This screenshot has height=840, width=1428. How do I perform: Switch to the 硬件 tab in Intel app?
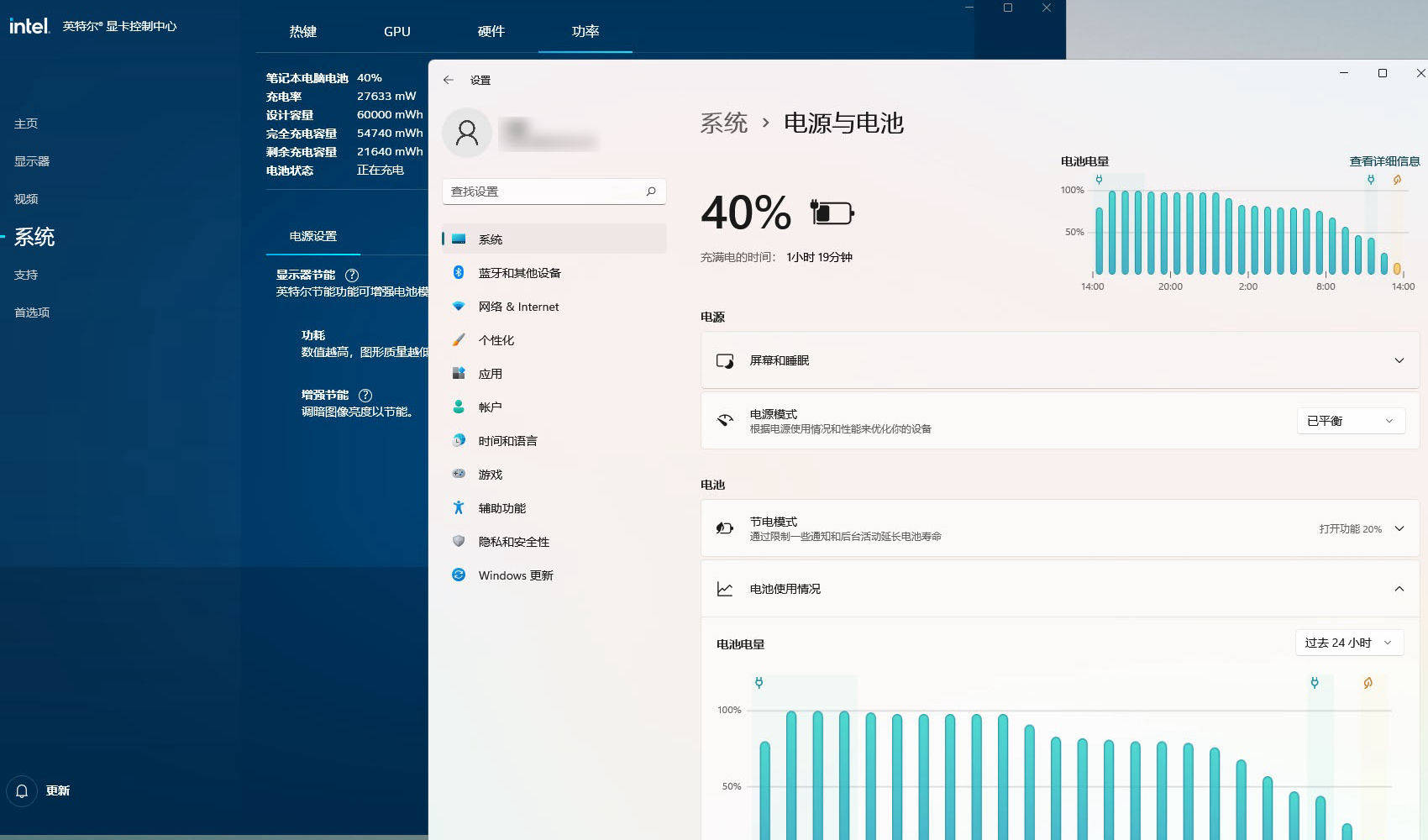[491, 31]
